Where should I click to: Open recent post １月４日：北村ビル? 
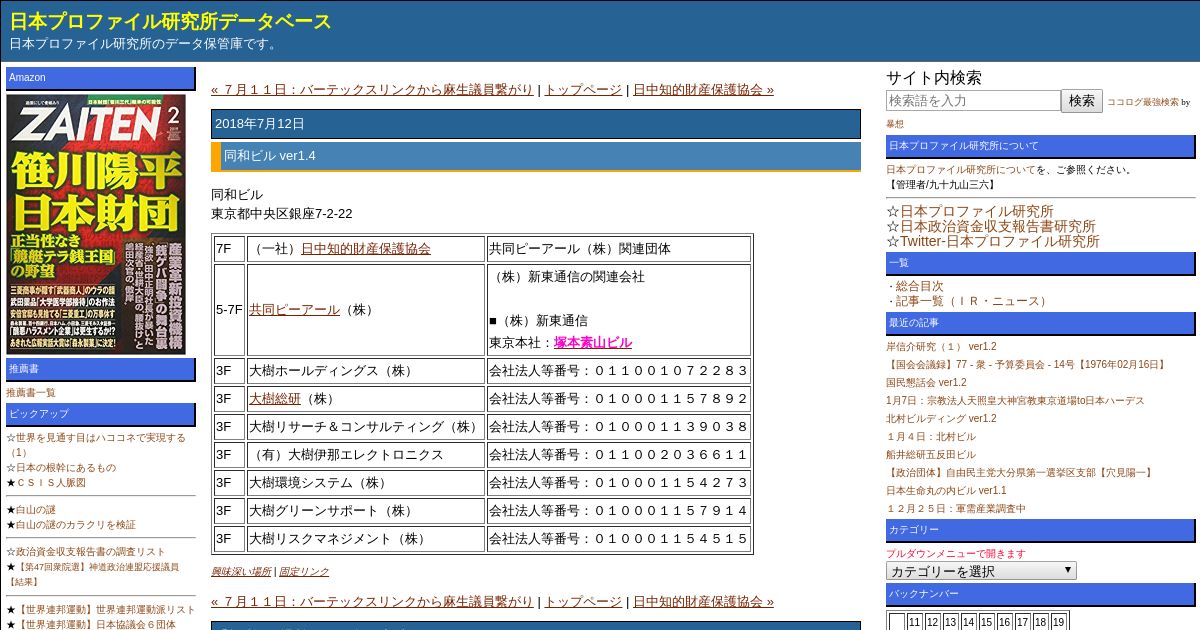click(x=931, y=437)
